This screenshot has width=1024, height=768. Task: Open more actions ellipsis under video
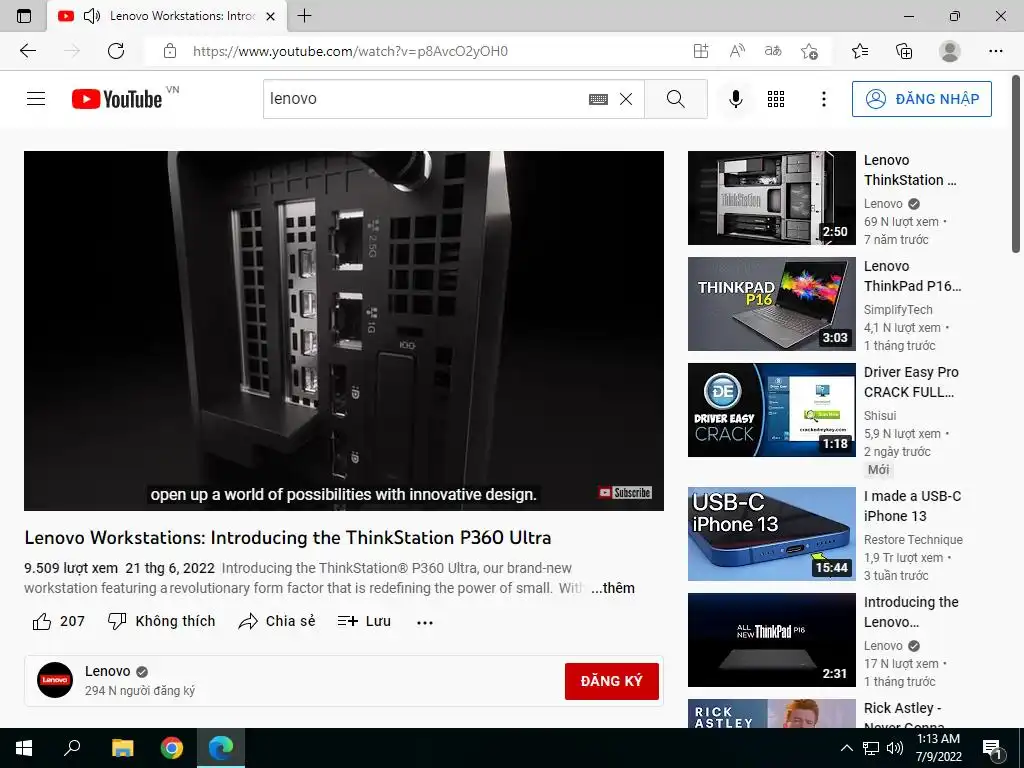coord(424,622)
